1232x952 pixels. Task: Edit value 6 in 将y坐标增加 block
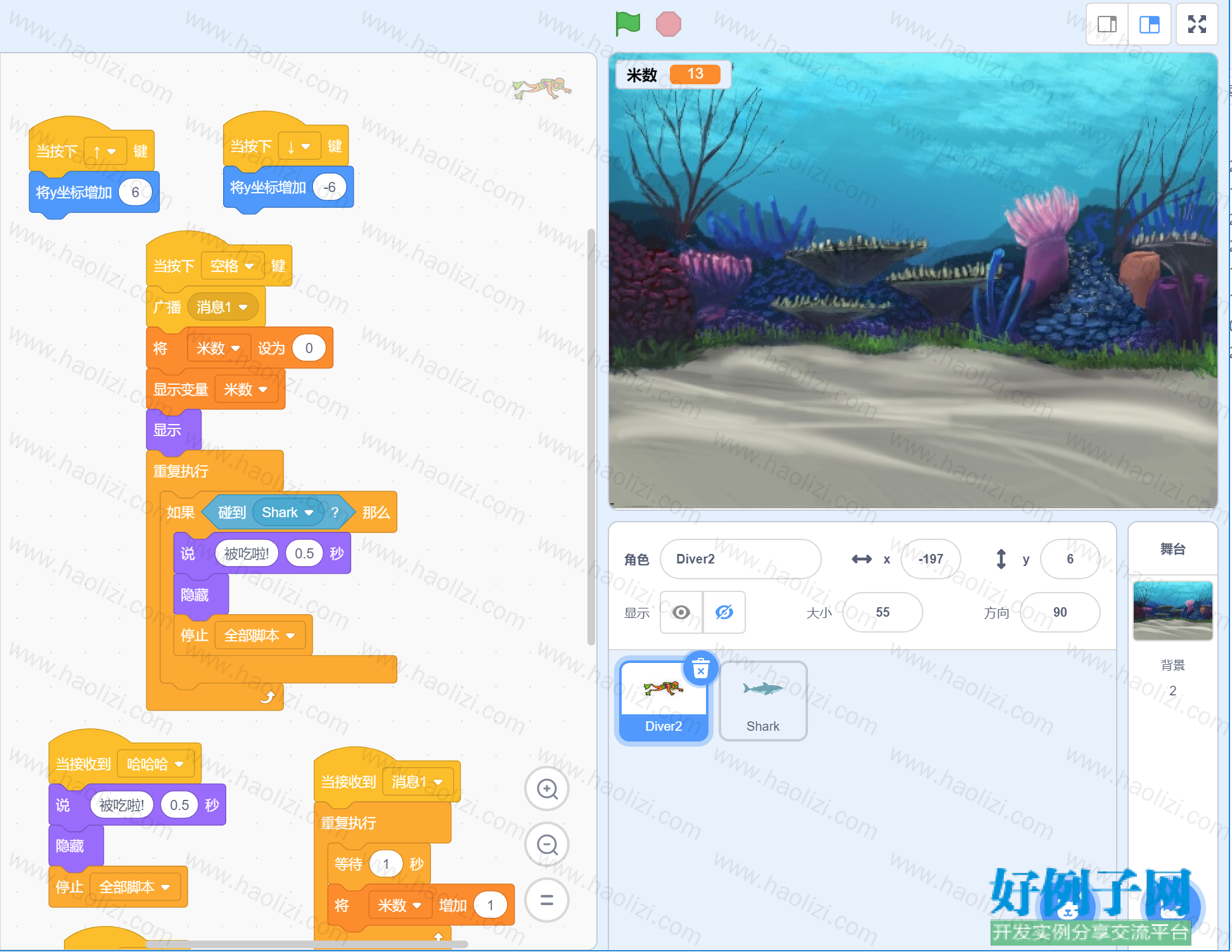pos(136,192)
